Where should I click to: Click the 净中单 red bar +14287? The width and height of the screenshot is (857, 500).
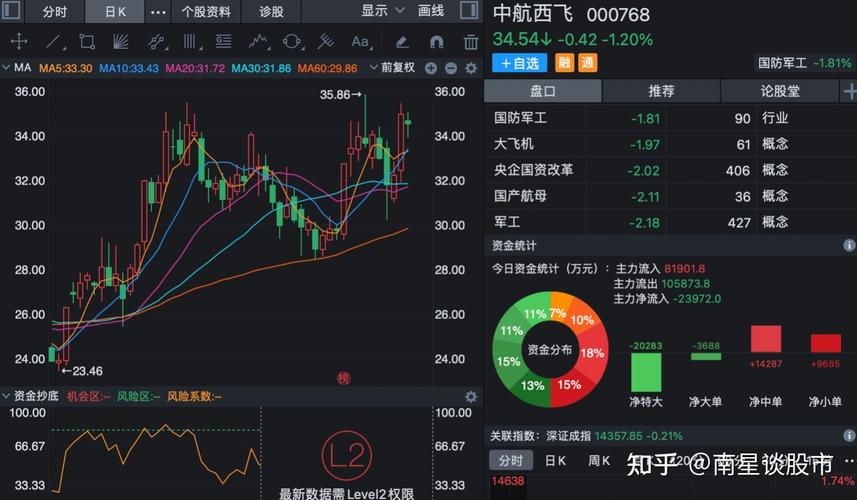(766, 339)
